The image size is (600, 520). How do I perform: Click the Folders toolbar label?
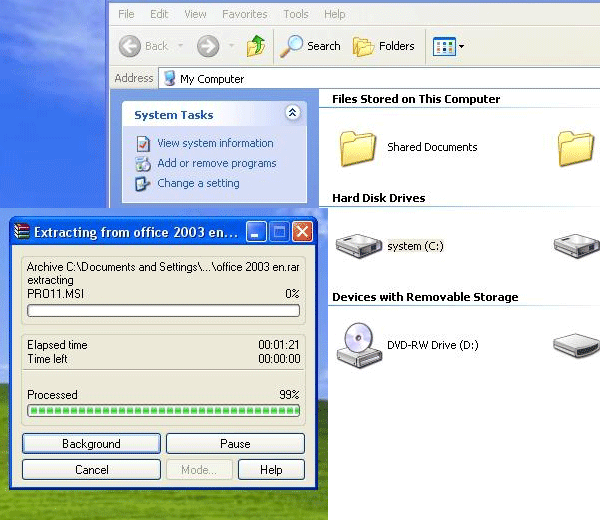tap(396, 46)
